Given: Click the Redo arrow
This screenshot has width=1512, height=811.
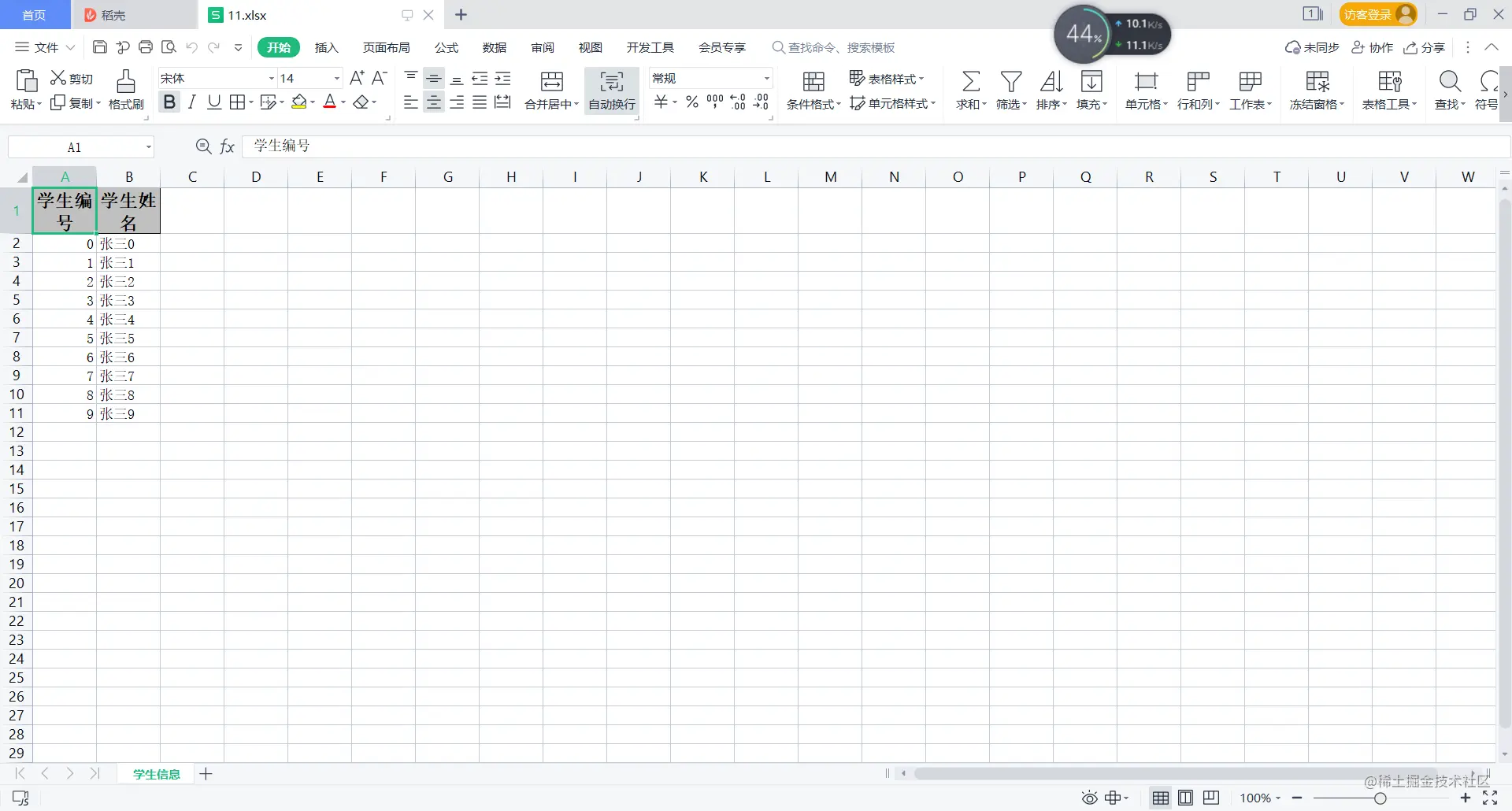Looking at the screenshot, I should (214, 47).
